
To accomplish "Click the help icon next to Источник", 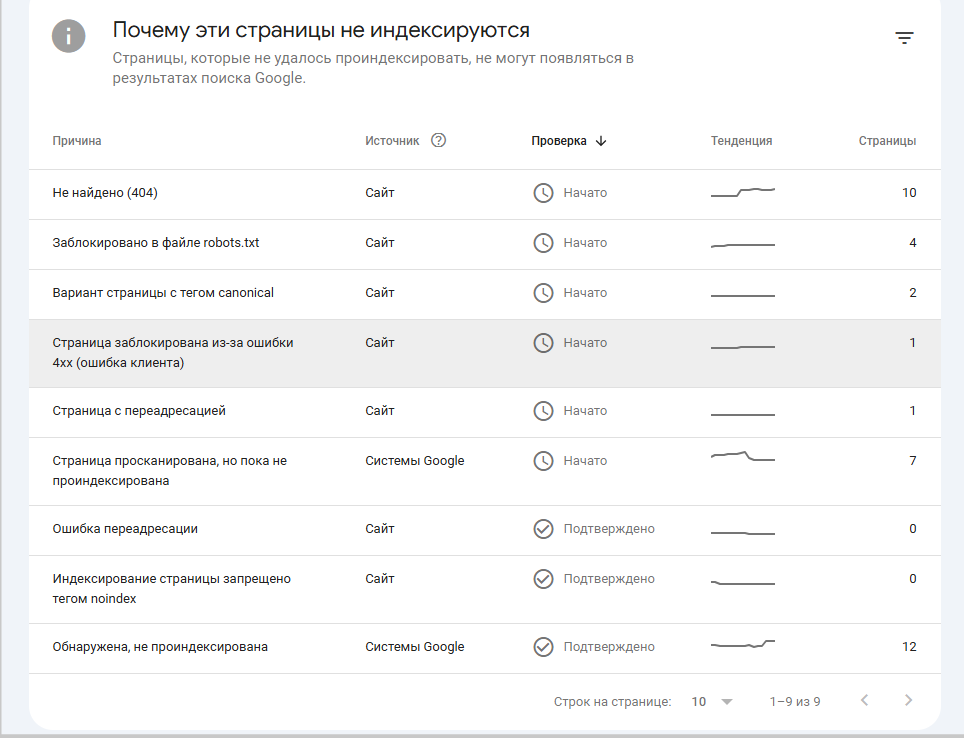I will point(438,141).
